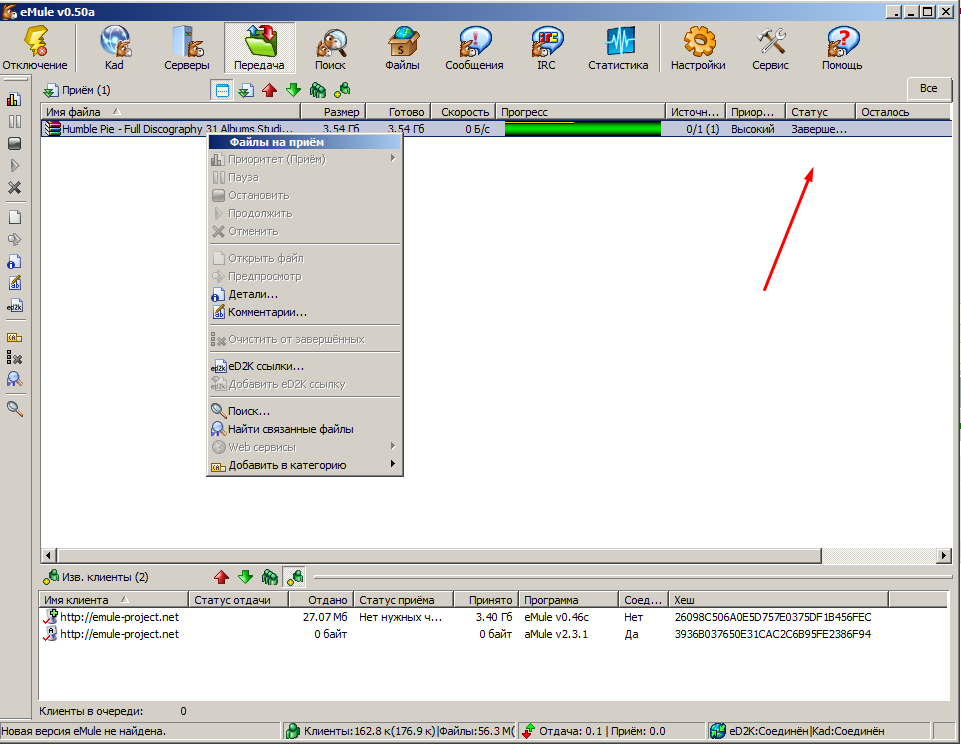Expand Приоритет (Приём) submenu

pyautogui.click(x=305, y=159)
